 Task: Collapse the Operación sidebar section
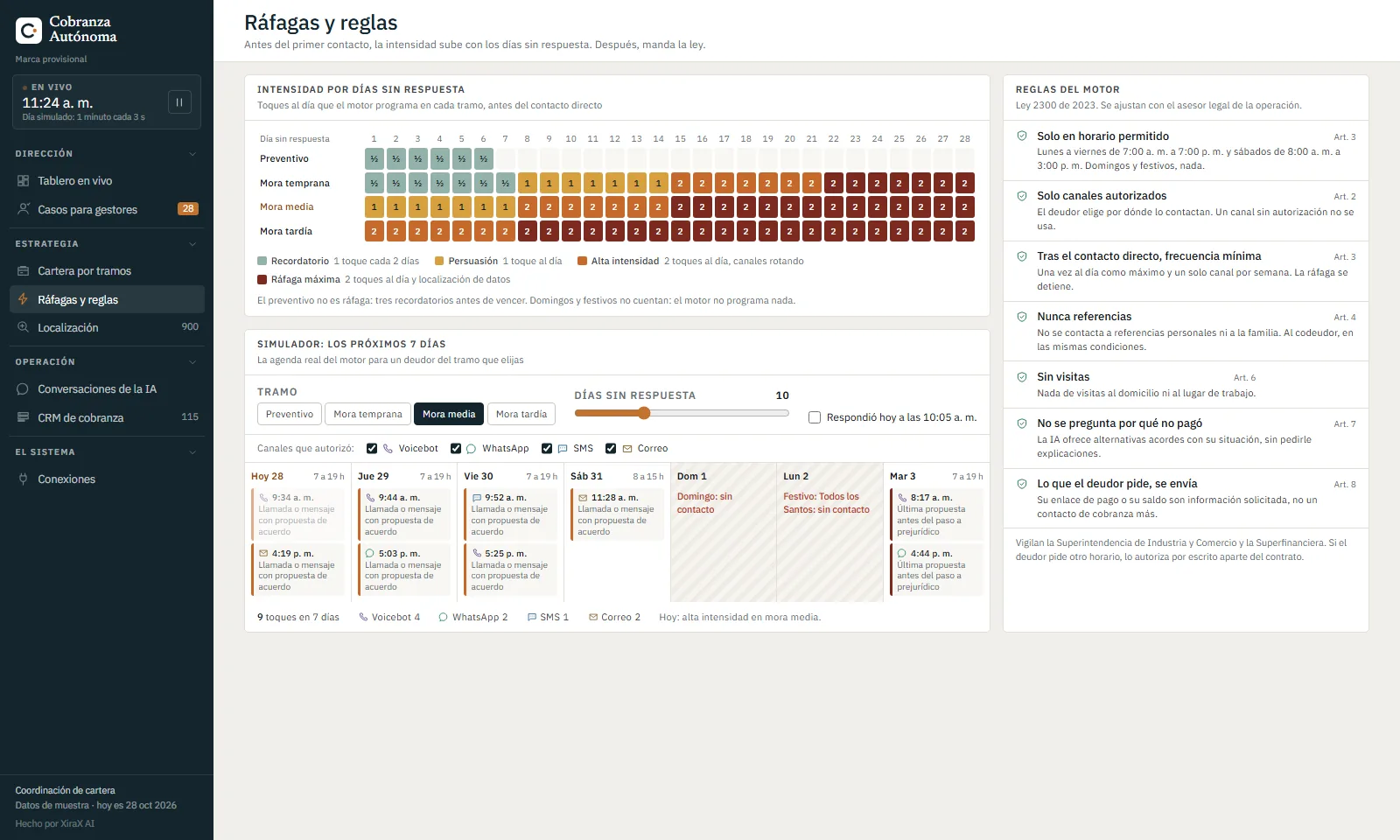point(192,362)
